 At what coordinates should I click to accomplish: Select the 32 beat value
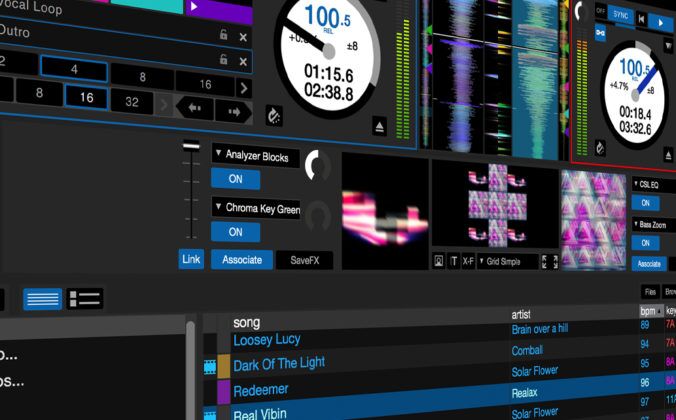pos(132,102)
